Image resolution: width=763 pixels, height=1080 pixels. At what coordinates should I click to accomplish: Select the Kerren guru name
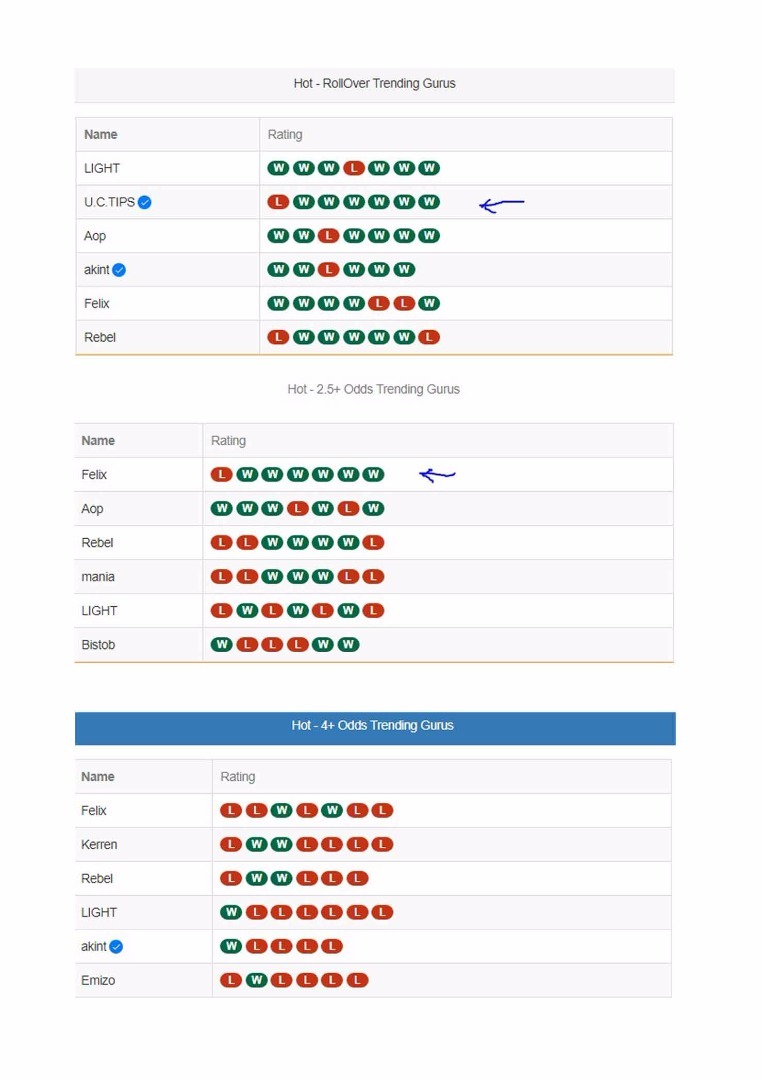point(99,844)
